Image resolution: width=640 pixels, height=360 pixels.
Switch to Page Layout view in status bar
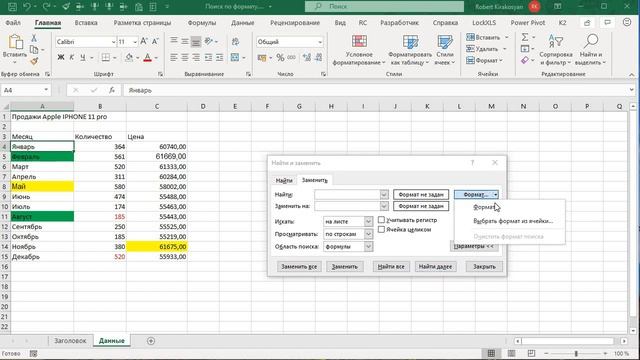pos(511,353)
